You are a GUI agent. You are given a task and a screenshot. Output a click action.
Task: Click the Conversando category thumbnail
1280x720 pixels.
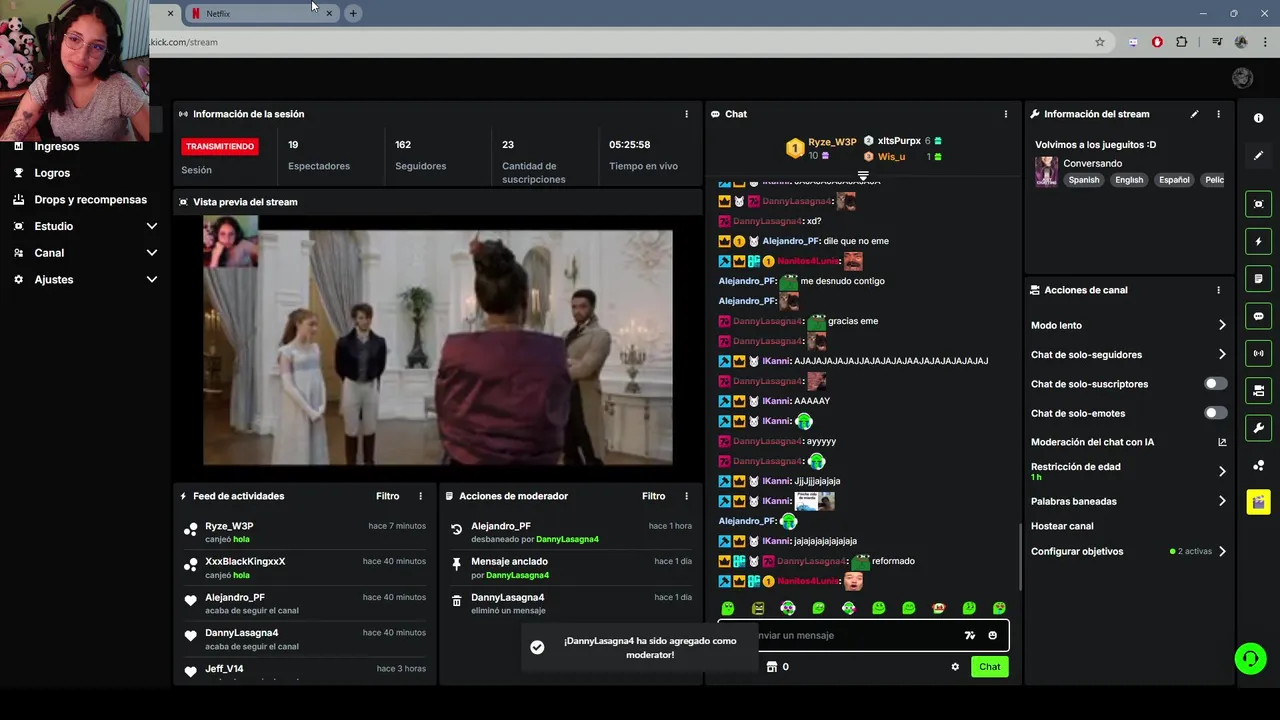point(1046,171)
